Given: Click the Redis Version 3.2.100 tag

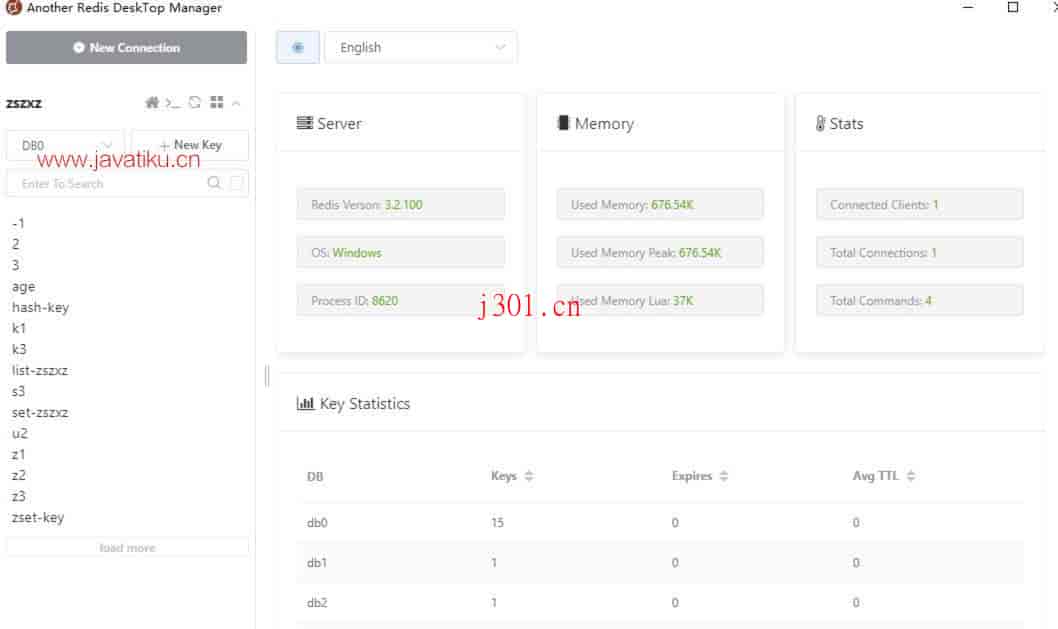Looking at the screenshot, I should [401, 204].
